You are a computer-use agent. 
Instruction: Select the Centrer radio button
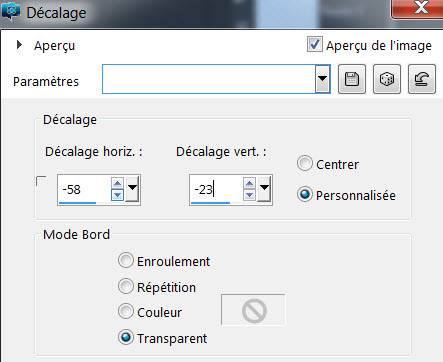click(x=305, y=164)
